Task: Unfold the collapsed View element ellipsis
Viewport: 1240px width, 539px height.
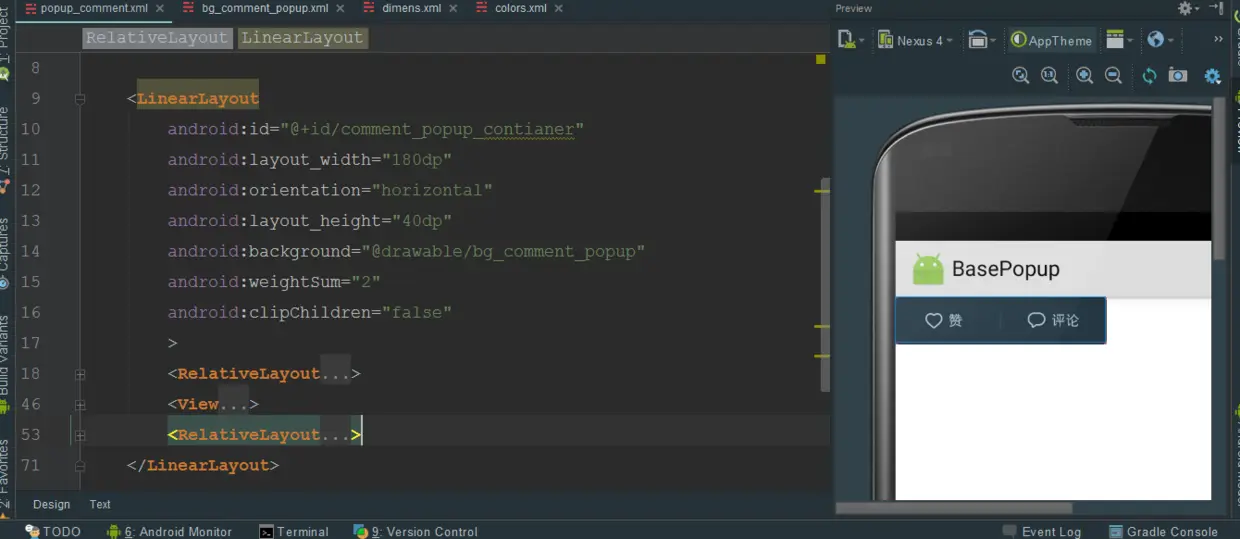Action: point(234,404)
